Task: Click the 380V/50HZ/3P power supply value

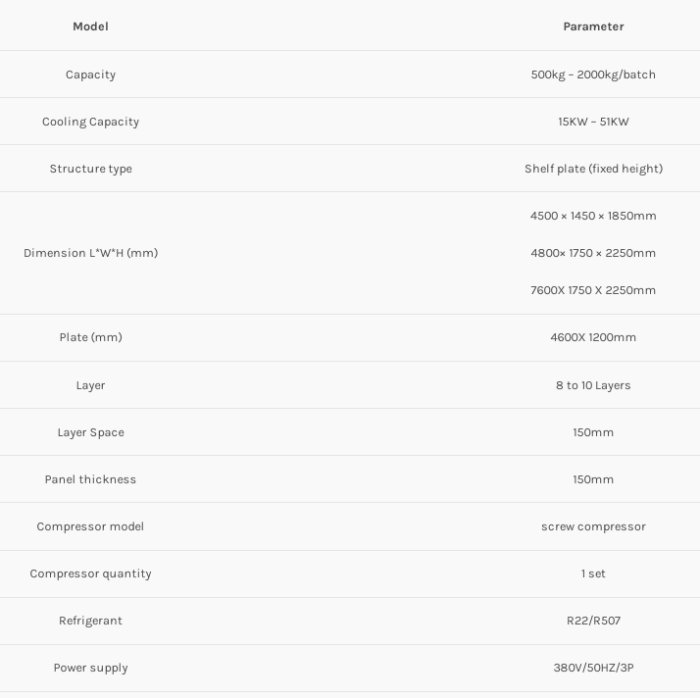Action: point(593,668)
